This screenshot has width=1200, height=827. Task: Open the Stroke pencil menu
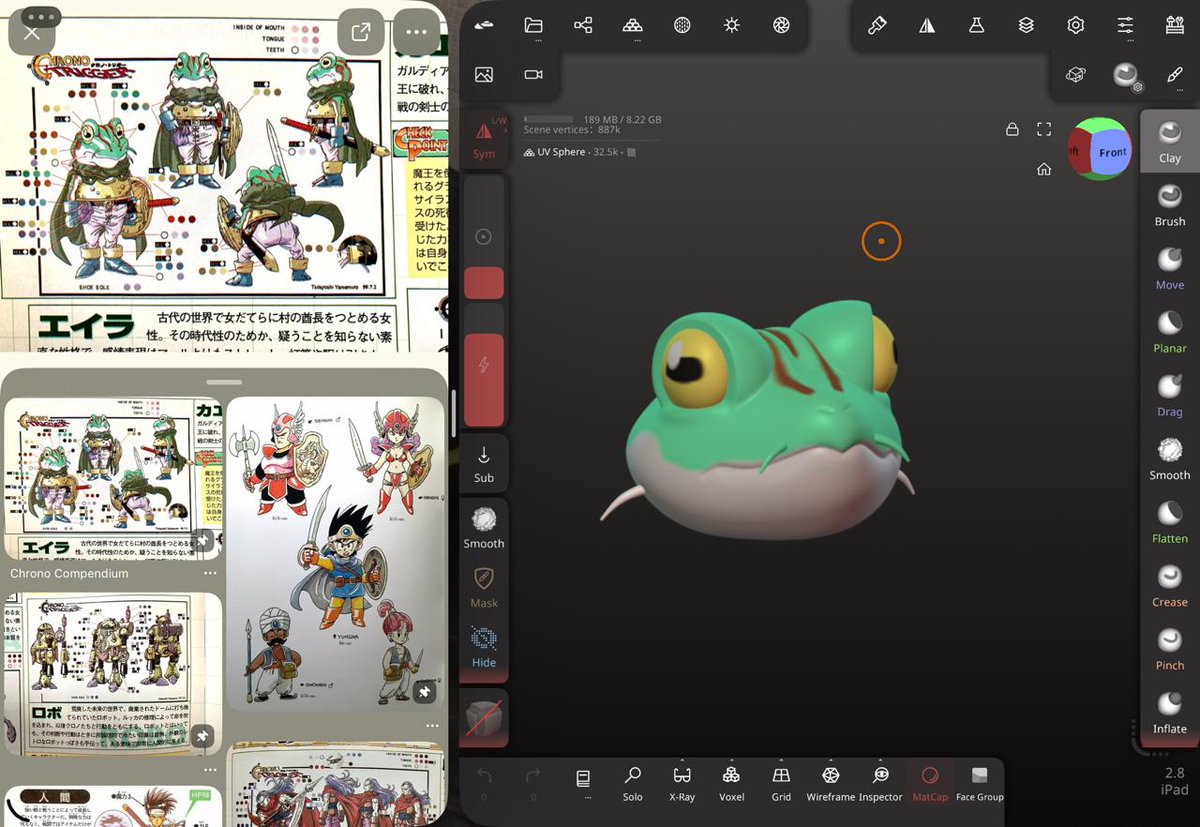1175,74
